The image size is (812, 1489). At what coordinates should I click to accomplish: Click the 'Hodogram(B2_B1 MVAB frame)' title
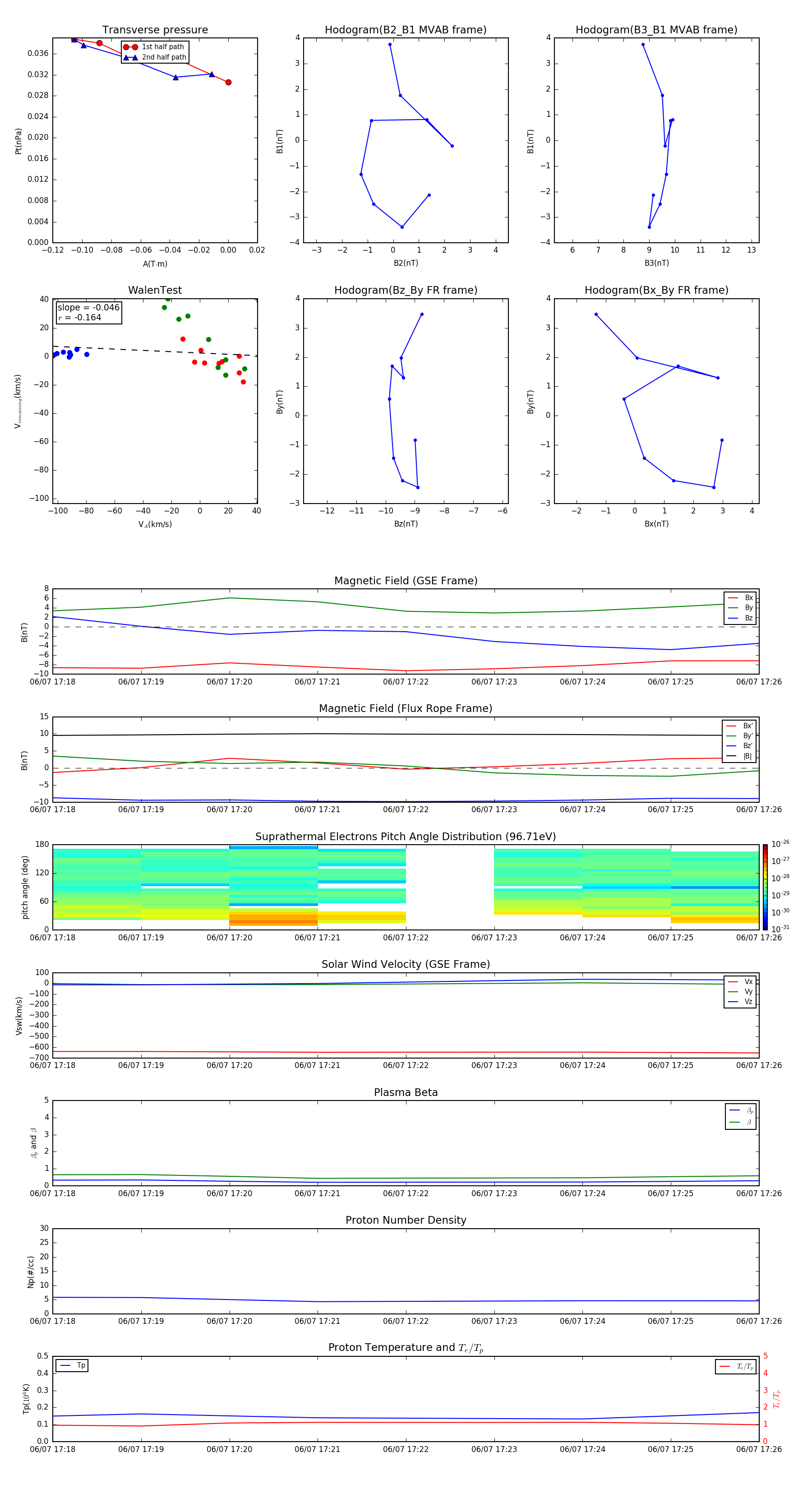click(x=406, y=30)
